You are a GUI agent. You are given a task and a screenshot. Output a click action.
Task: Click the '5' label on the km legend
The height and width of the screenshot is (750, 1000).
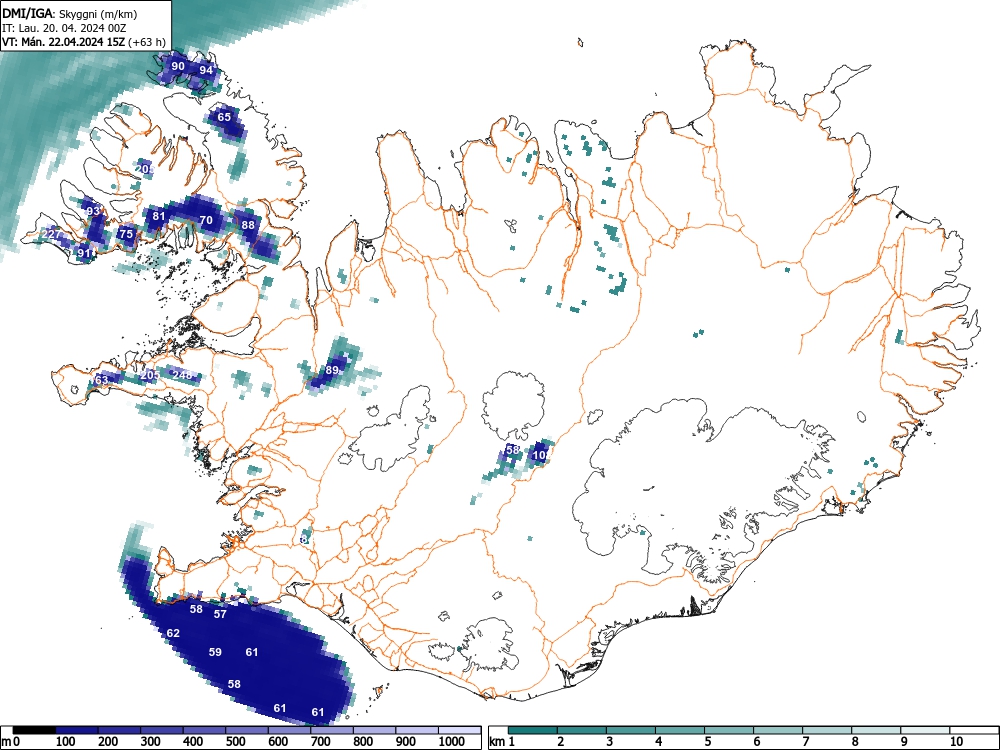708,741
